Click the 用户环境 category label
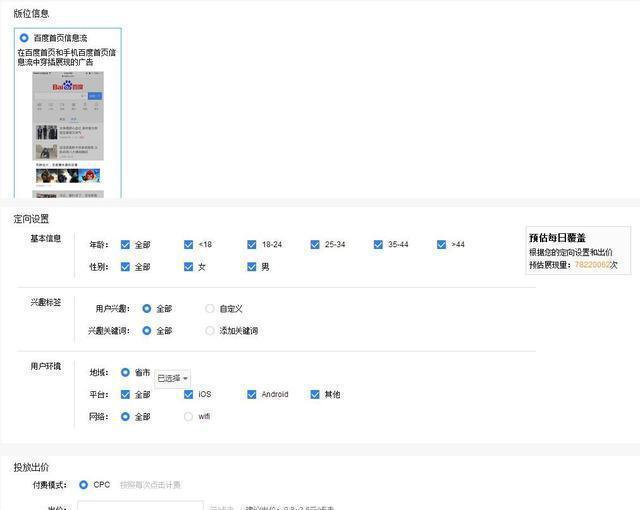Image resolution: width=640 pixels, height=510 pixels. [46, 366]
